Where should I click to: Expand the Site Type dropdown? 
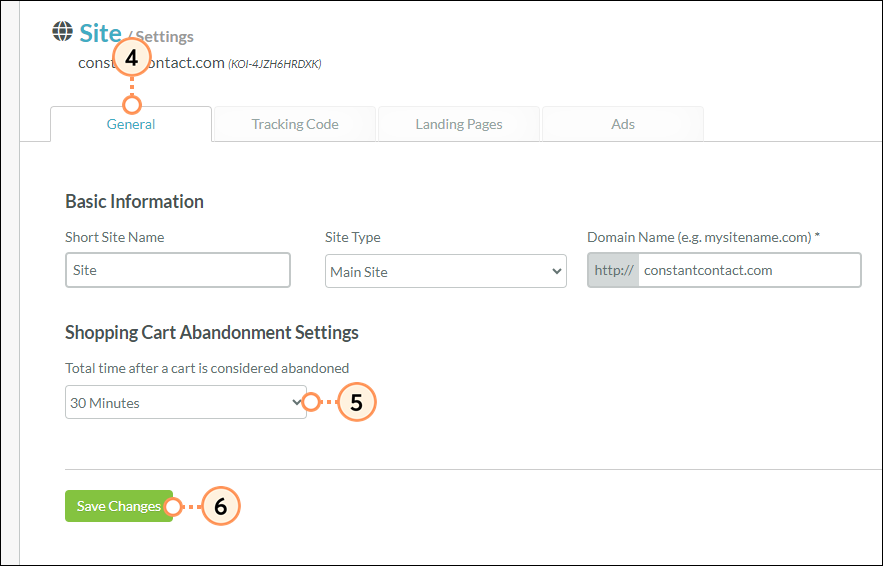tap(445, 271)
